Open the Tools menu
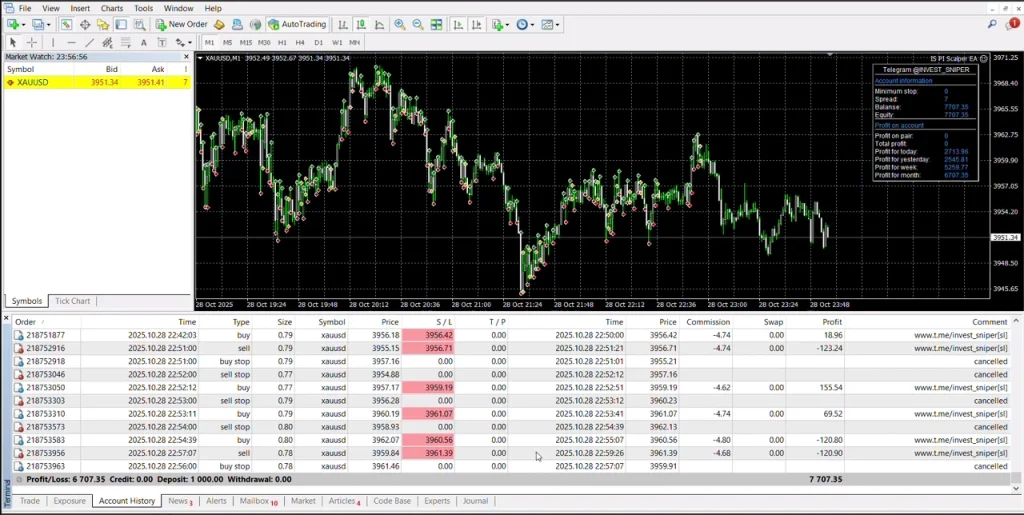 point(144,8)
